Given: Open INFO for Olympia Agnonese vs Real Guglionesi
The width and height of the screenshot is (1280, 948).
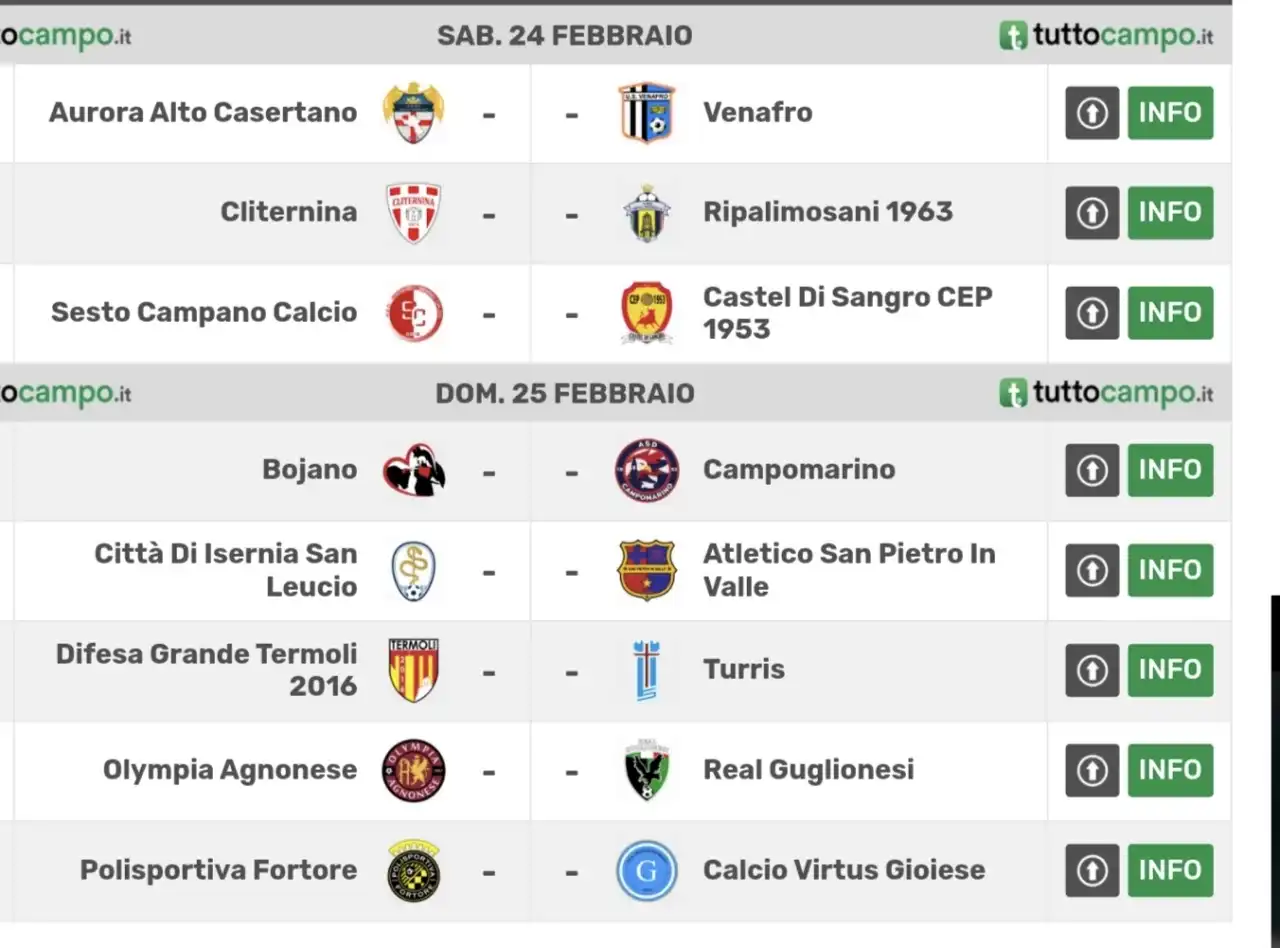Looking at the screenshot, I should pos(1170,770).
